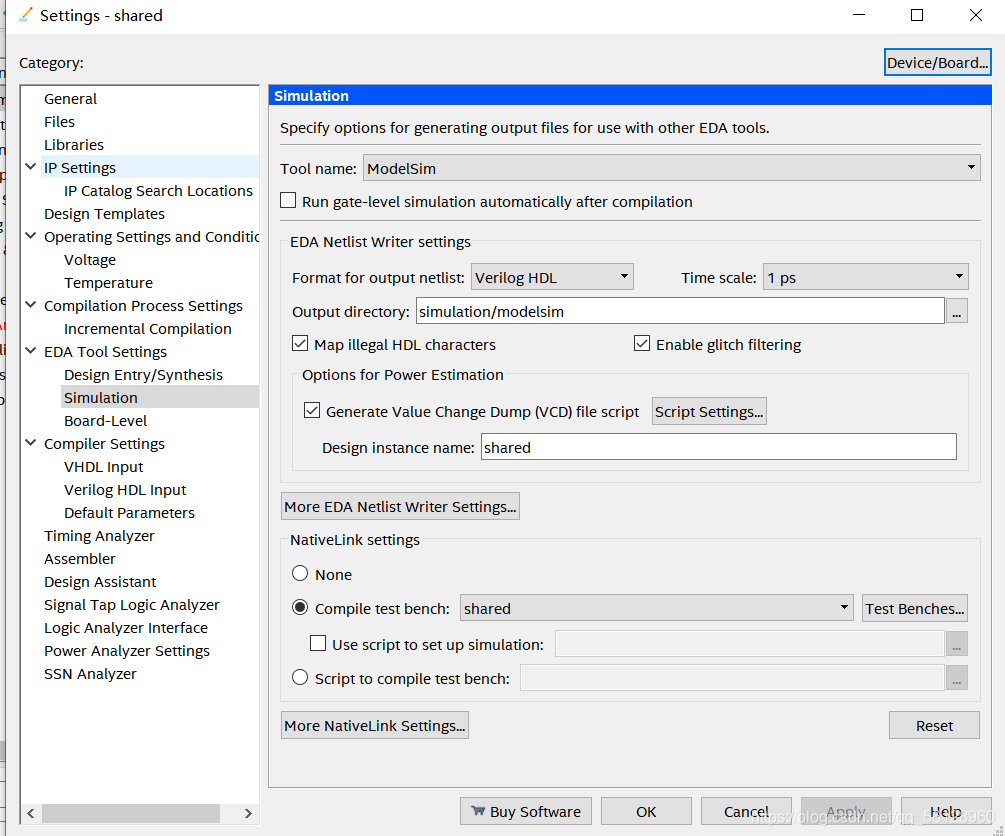Open Script Settings... dialog

(x=709, y=412)
